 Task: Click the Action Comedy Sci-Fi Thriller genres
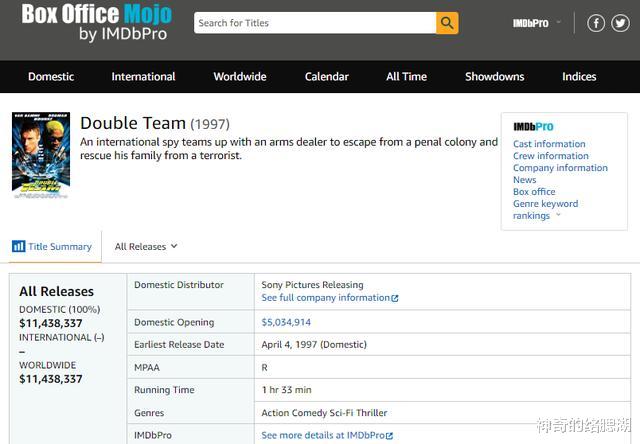324,413
